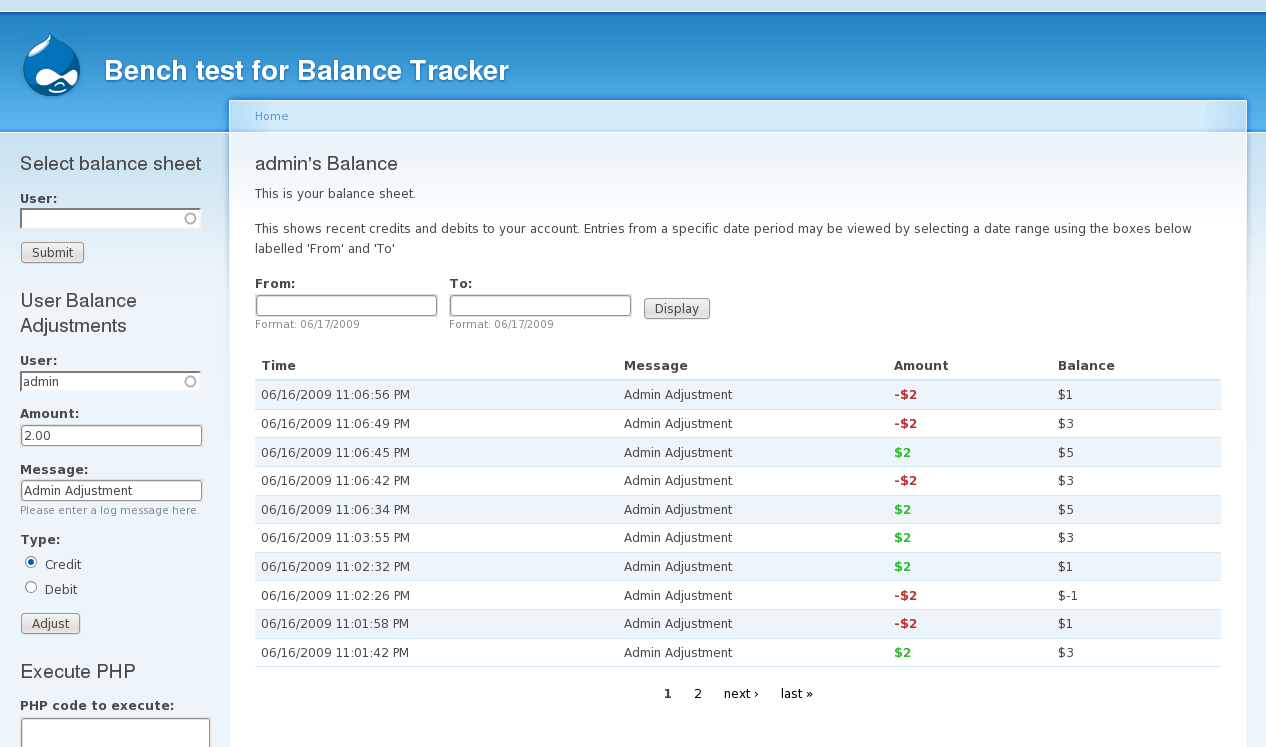Focus the Message field with Admin Adjustment
This screenshot has width=1266, height=747.
point(111,491)
